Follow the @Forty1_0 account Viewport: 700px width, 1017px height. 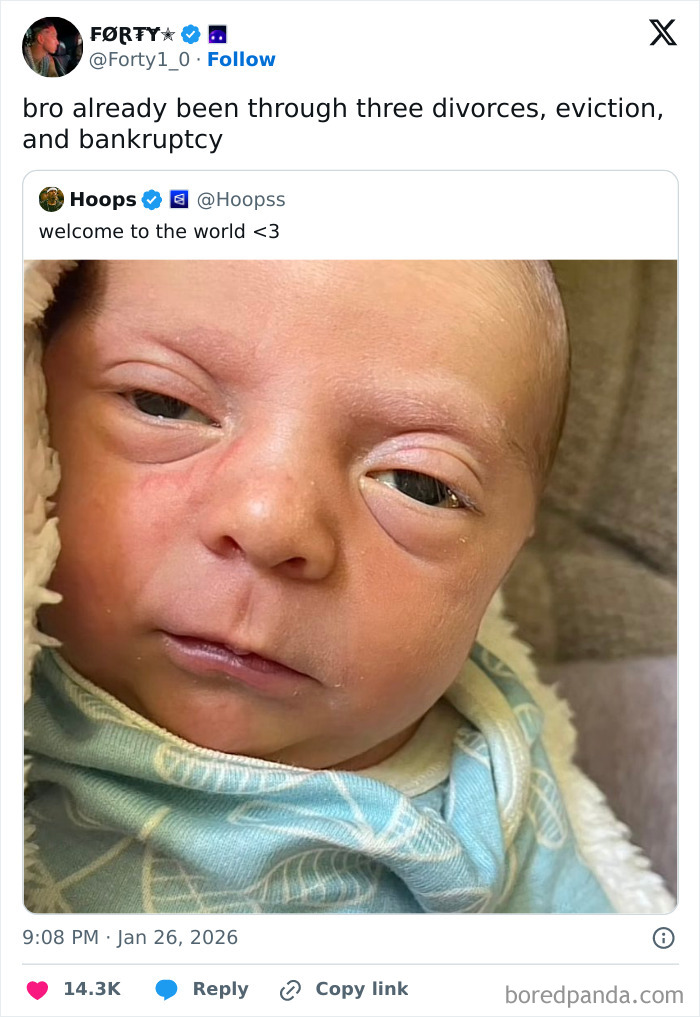click(x=241, y=60)
